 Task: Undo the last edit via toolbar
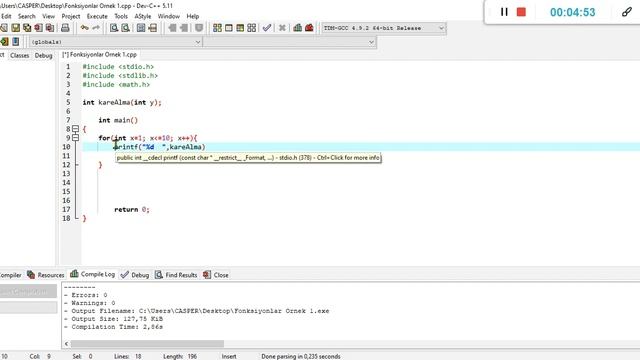[84, 28]
